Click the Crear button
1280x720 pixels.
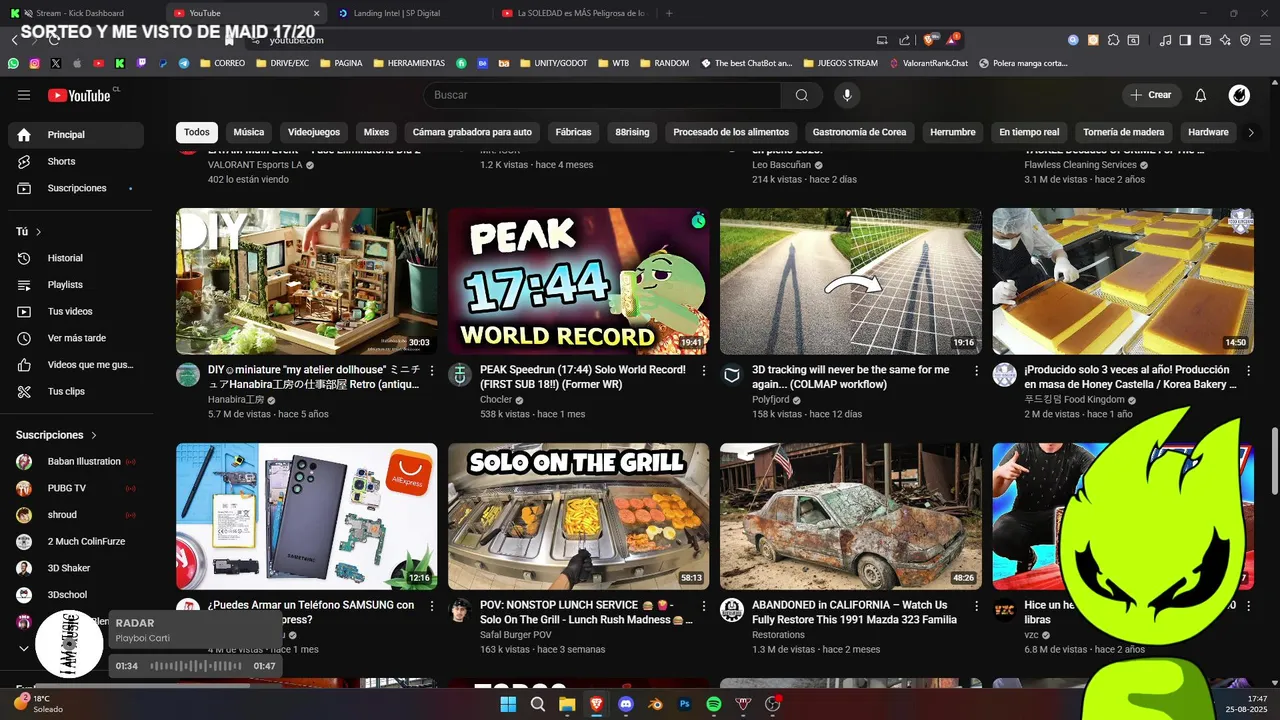tap(1151, 95)
